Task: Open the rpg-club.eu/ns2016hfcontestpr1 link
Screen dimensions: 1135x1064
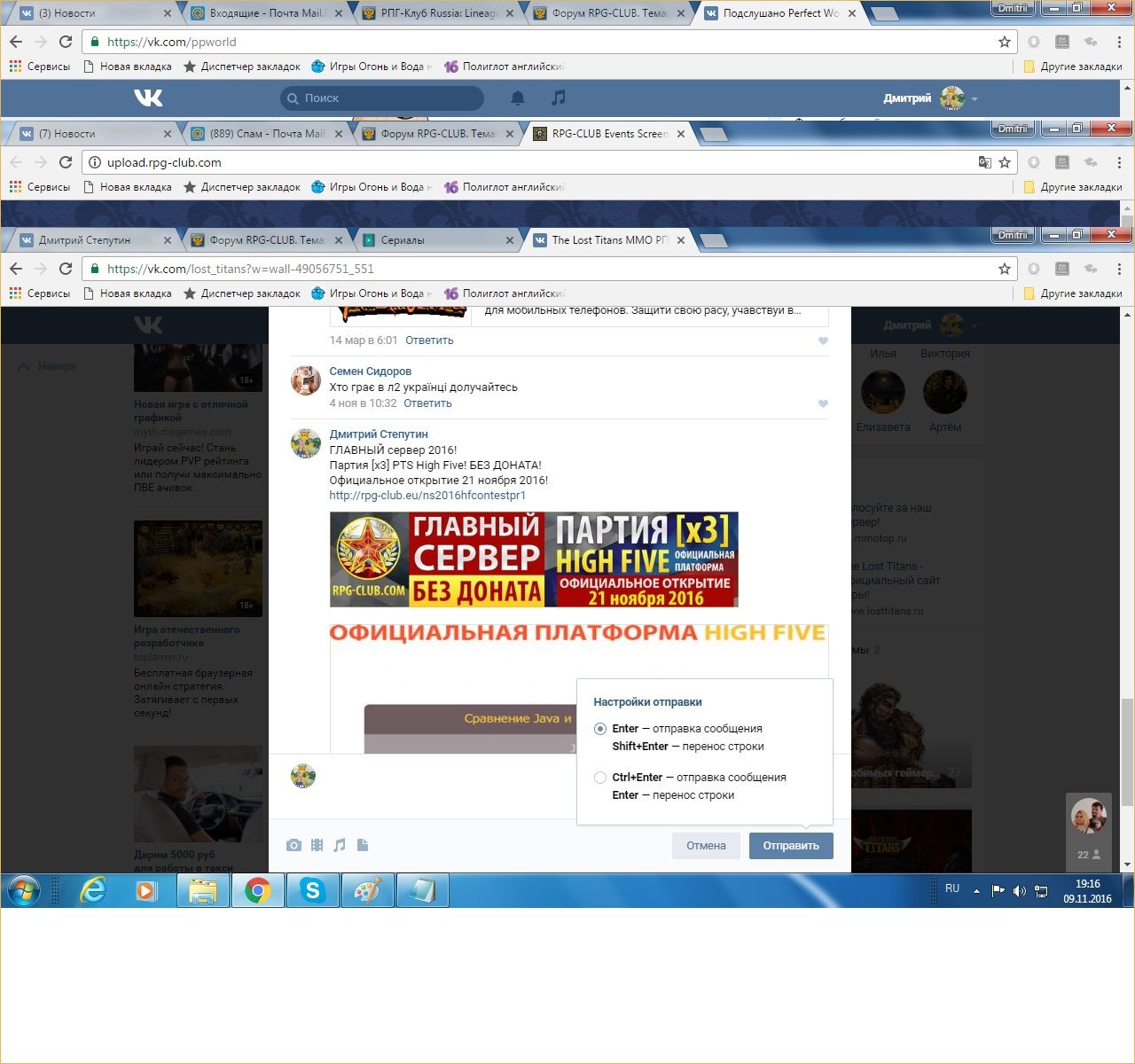Action: pyautogui.click(x=427, y=496)
